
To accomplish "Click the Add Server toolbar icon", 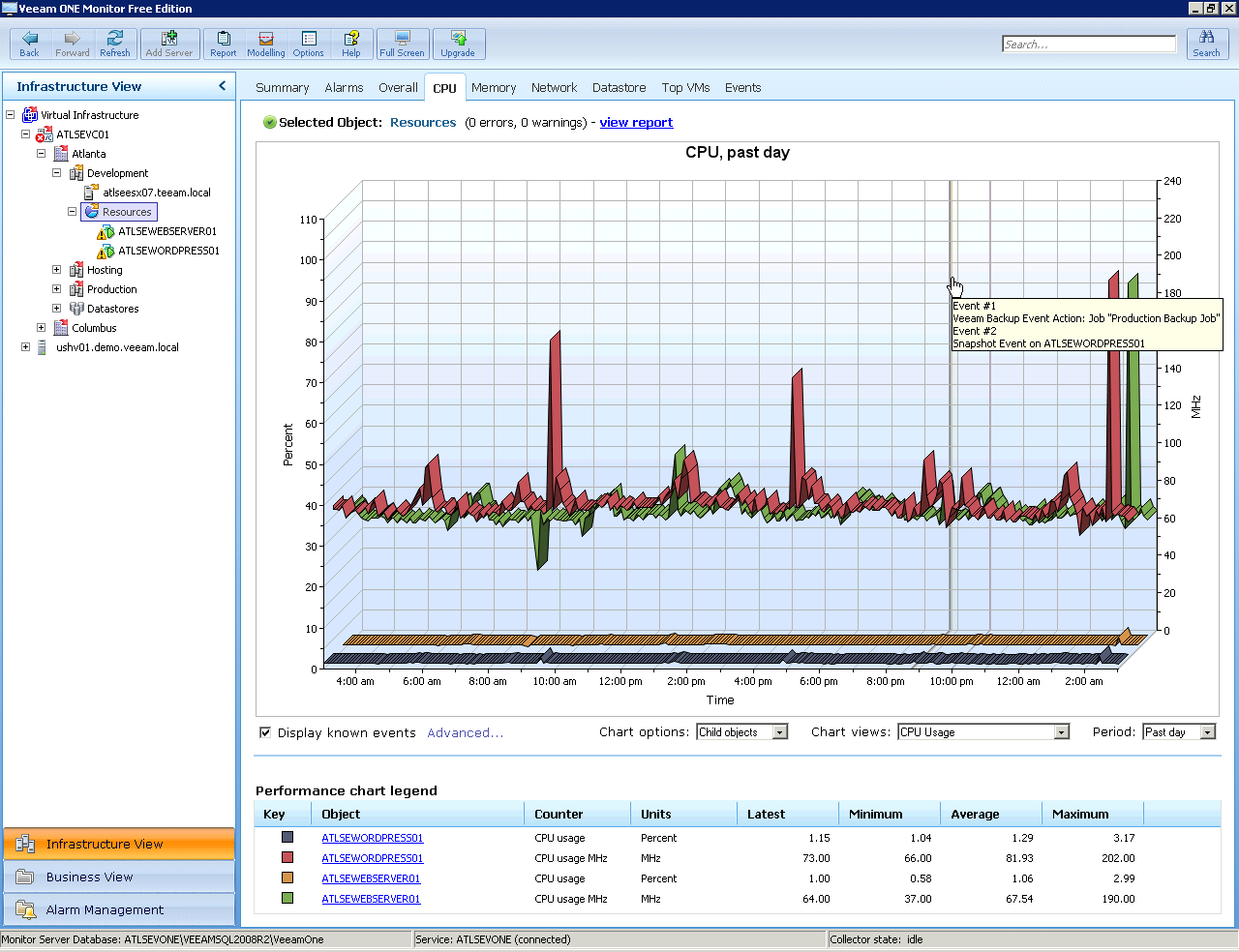I will tap(169, 45).
